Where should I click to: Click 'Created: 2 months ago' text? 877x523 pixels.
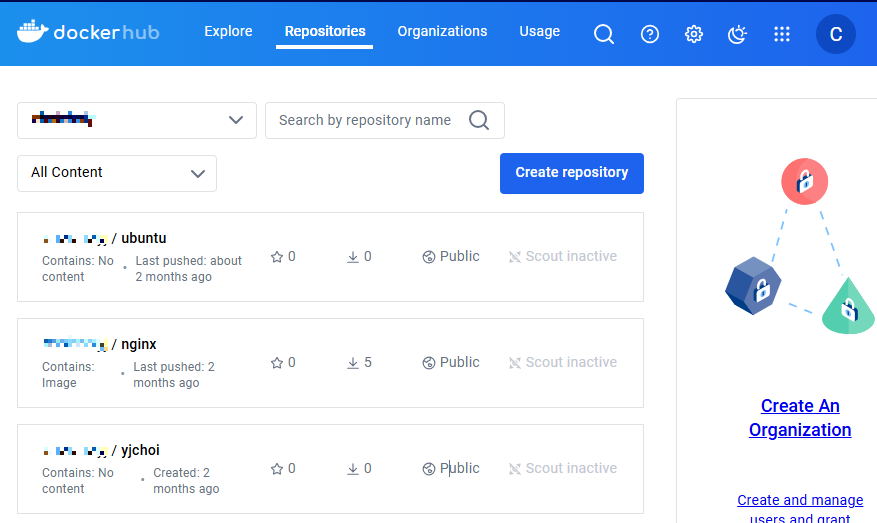186,481
